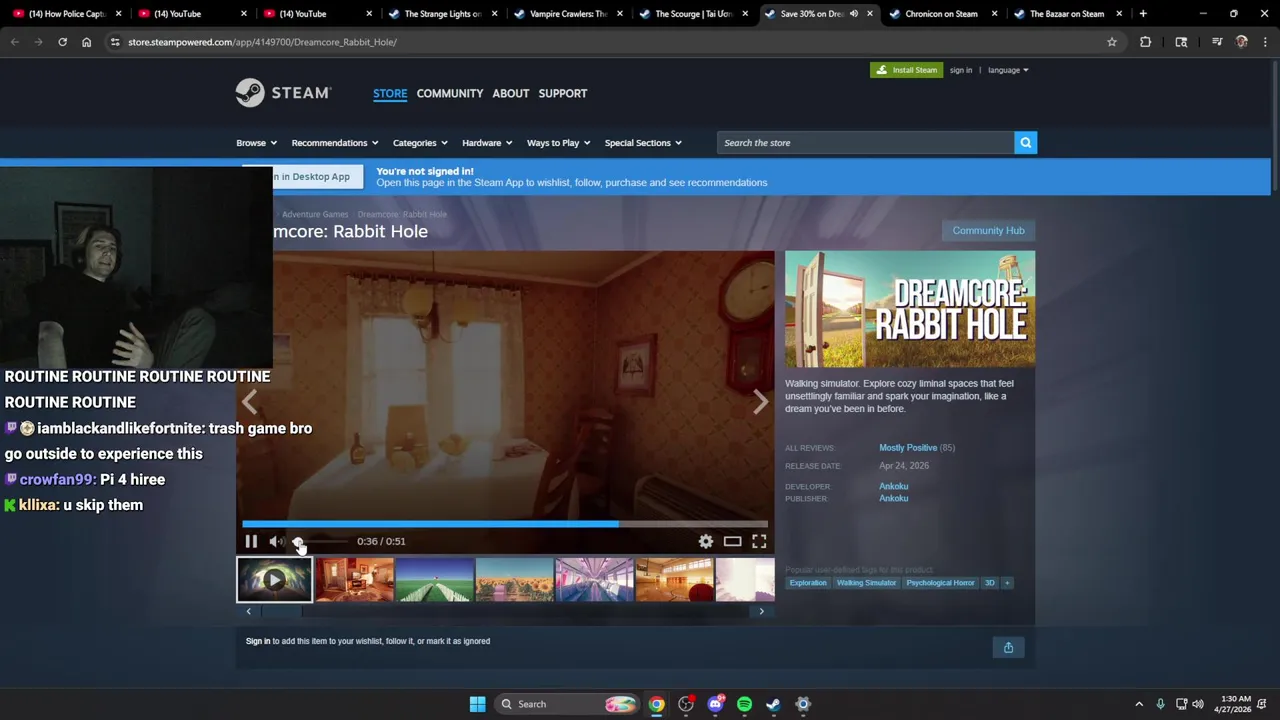Switch to the Chronicon on Steam tab
Image resolution: width=1280 pixels, height=720 pixels.
[940, 14]
